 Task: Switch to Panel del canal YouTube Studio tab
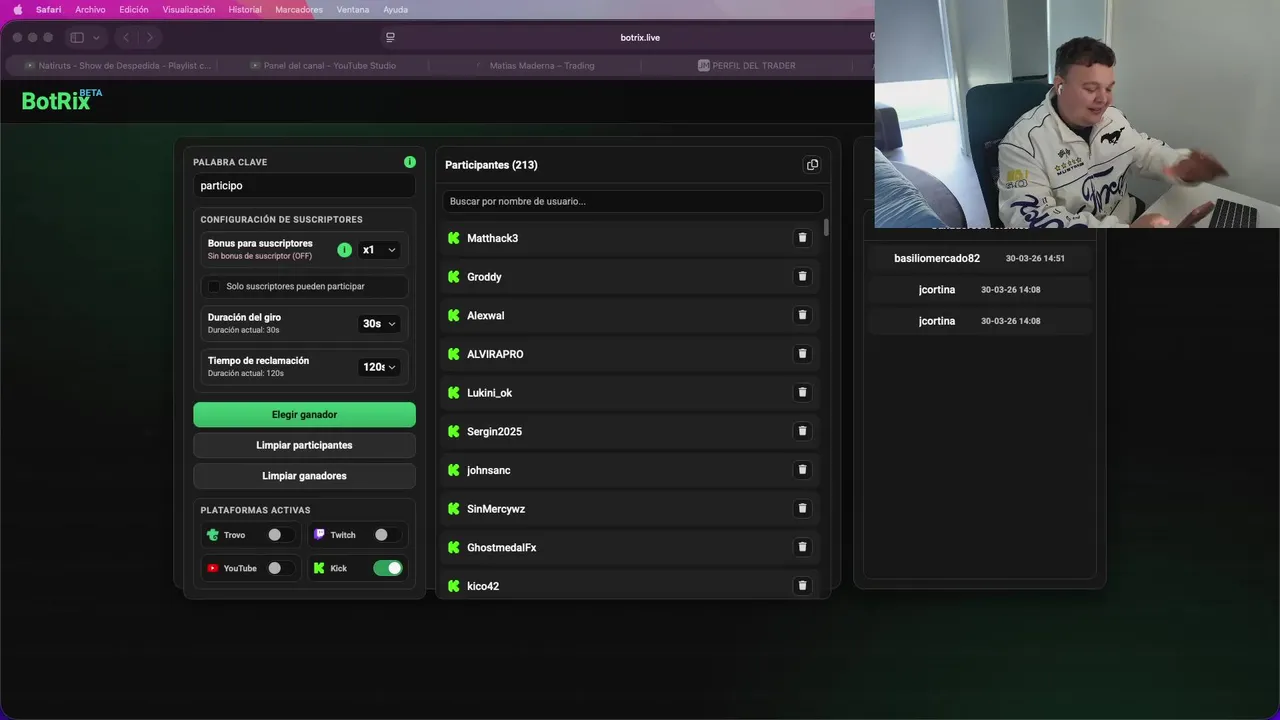pyautogui.click(x=322, y=65)
